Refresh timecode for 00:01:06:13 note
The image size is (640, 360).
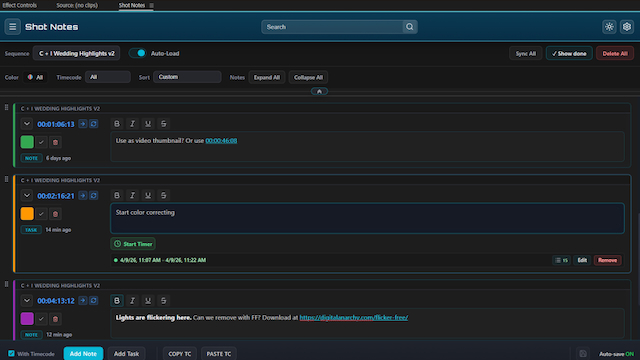pyautogui.click(x=93, y=124)
